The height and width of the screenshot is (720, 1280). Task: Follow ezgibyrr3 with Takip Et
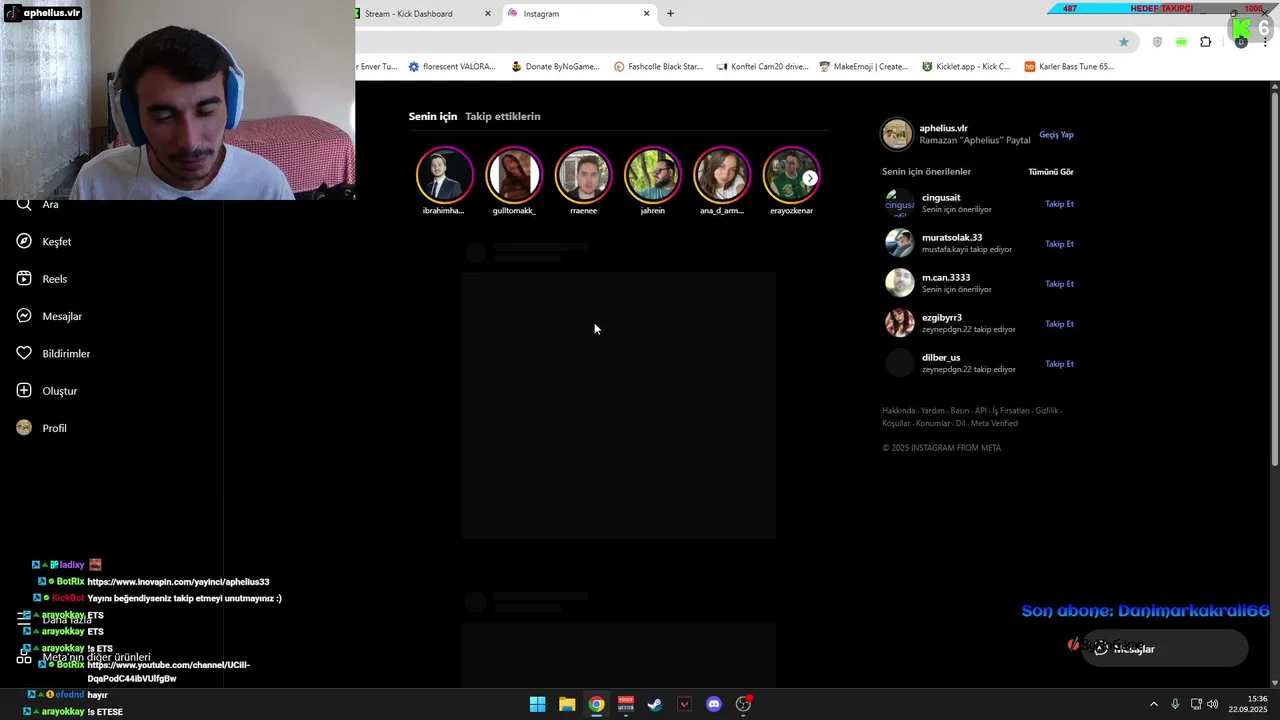pos(1059,324)
